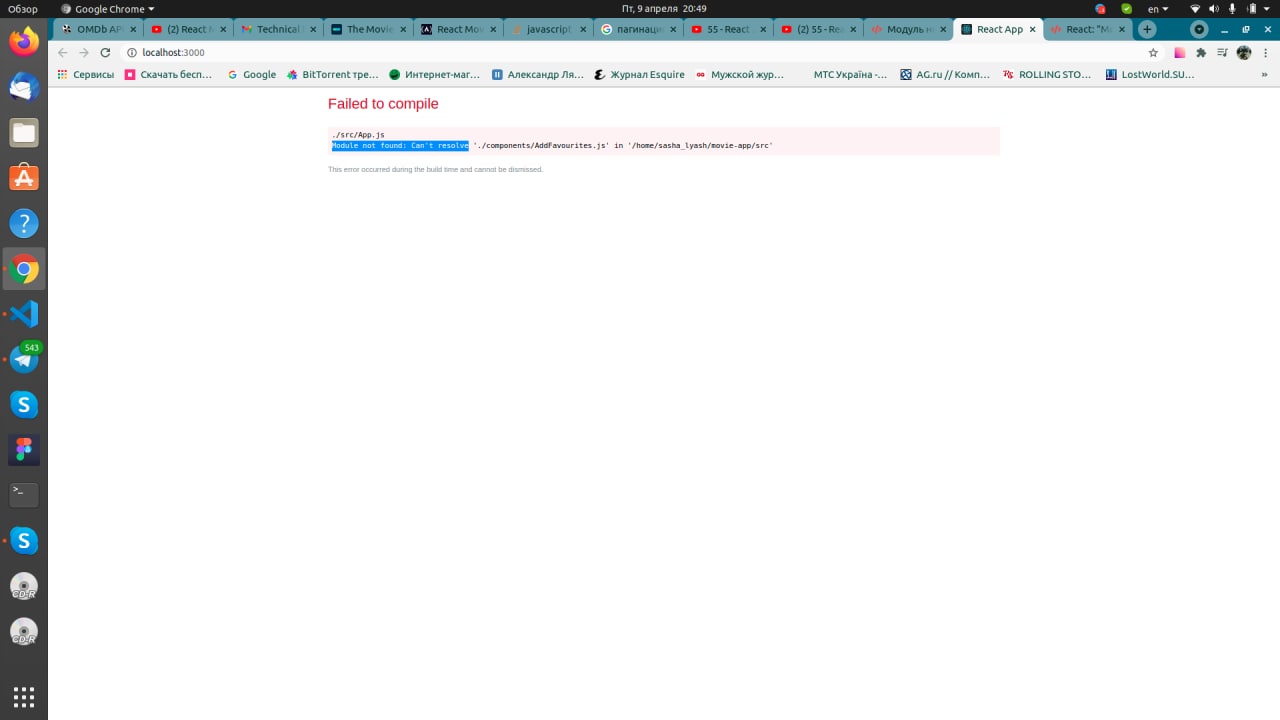This screenshot has height=720, width=1280.
Task: Open a new tab with the plus button
Action: click(x=1147, y=29)
